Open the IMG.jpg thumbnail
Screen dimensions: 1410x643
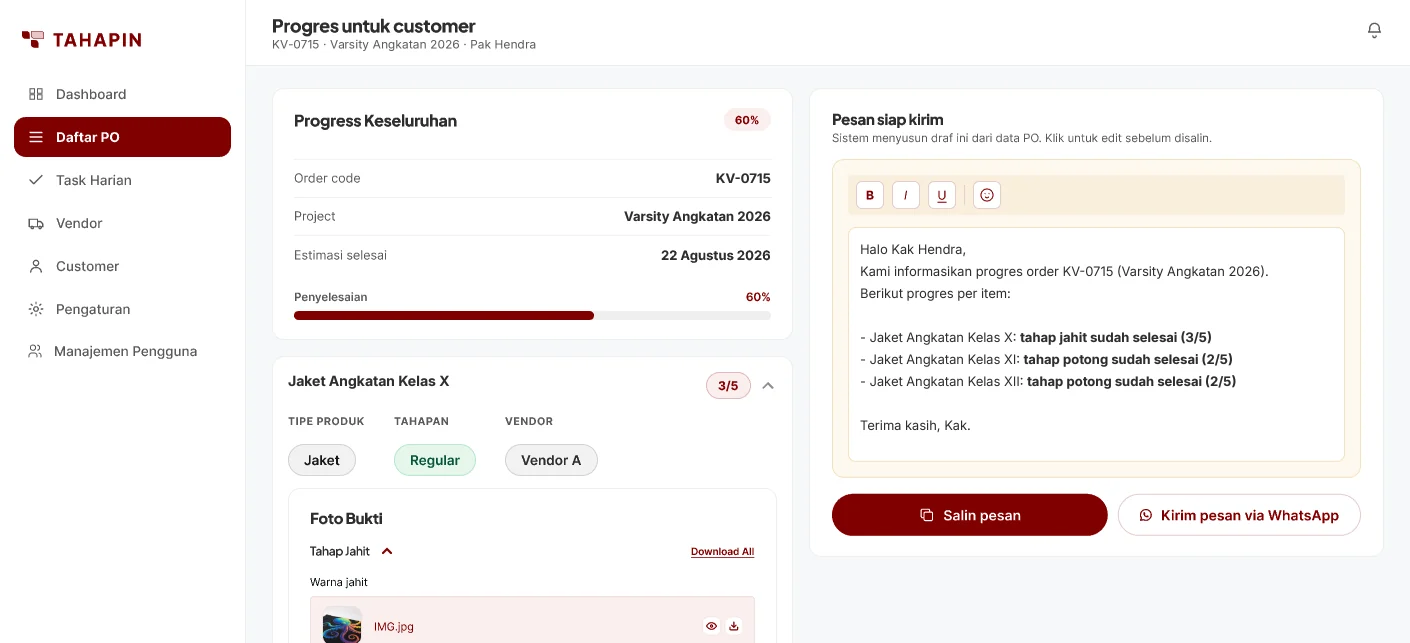pyautogui.click(x=342, y=625)
